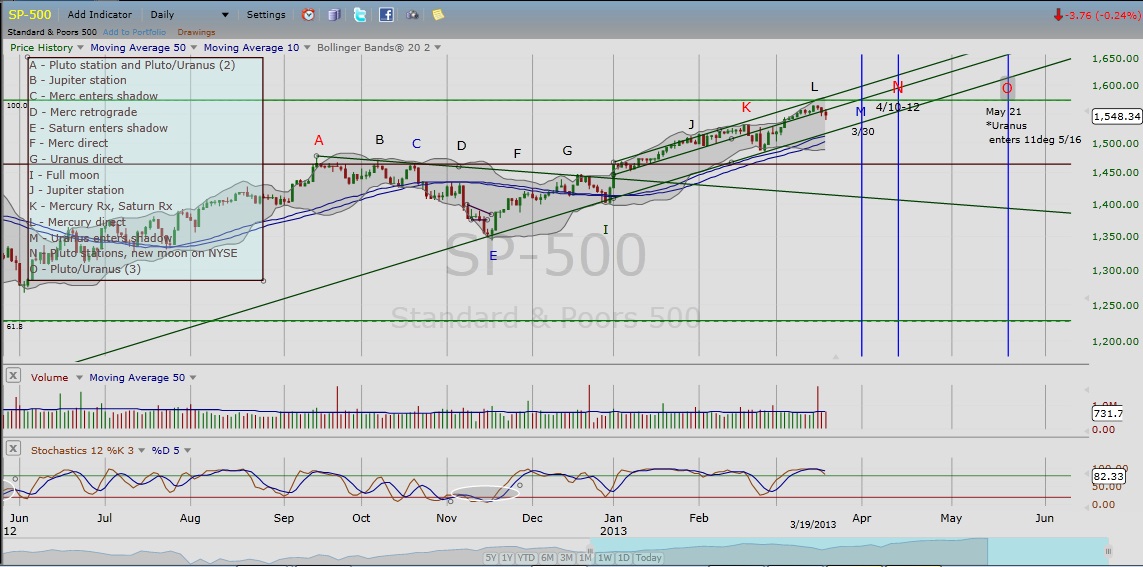Click the 3/19/2013 date label
Image resolution: width=1143 pixels, height=567 pixels.
coord(813,524)
